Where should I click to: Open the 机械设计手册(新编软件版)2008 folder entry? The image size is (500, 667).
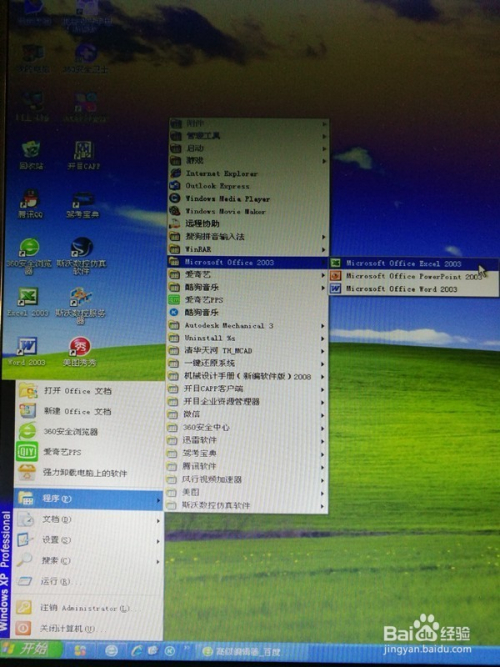[247, 376]
